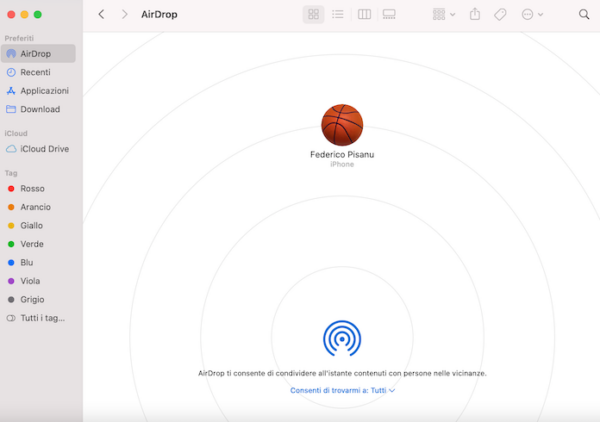600x422 pixels.
Task: Open Recenti in the sidebar
Action: pyautogui.click(x=38, y=72)
